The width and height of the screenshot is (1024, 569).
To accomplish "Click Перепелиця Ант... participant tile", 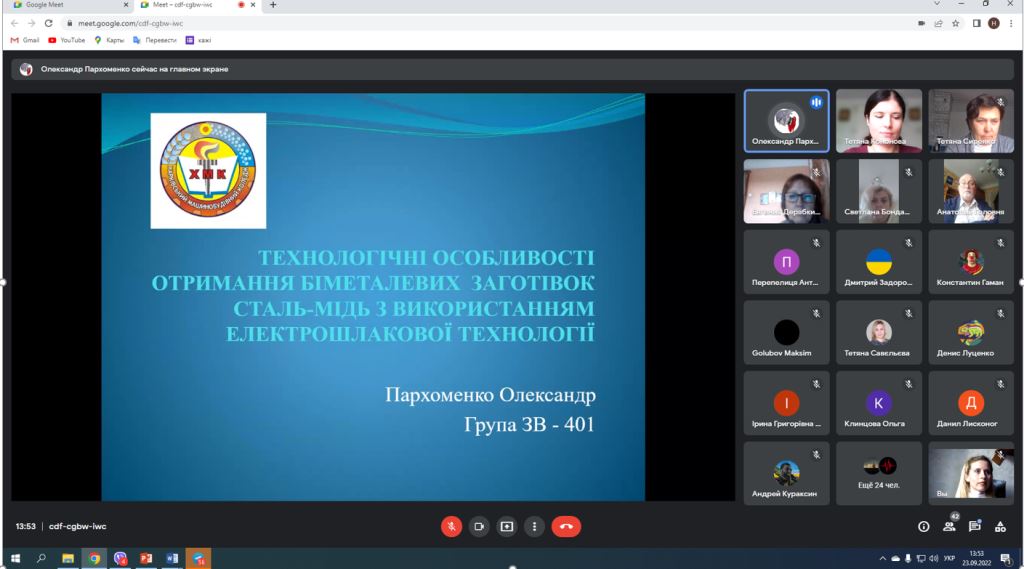I will (786, 262).
